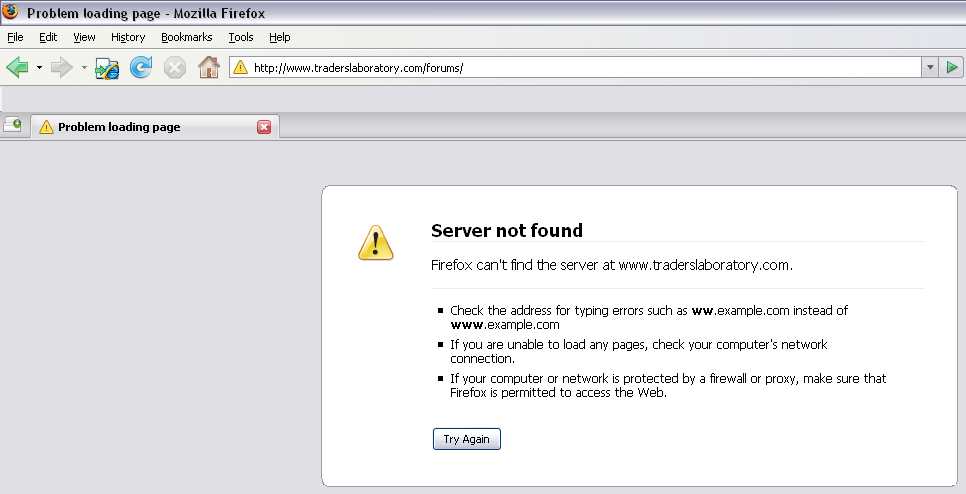966x494 pixels.
Task: Click the "Firefox can't find the server" message
Action: (612, 265)
